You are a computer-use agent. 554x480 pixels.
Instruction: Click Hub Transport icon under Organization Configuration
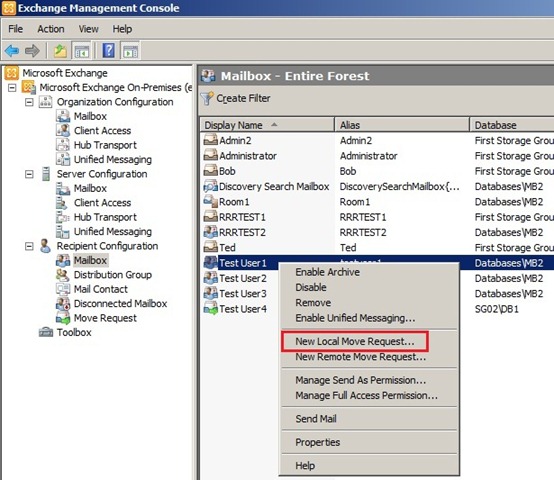point(63,145)
